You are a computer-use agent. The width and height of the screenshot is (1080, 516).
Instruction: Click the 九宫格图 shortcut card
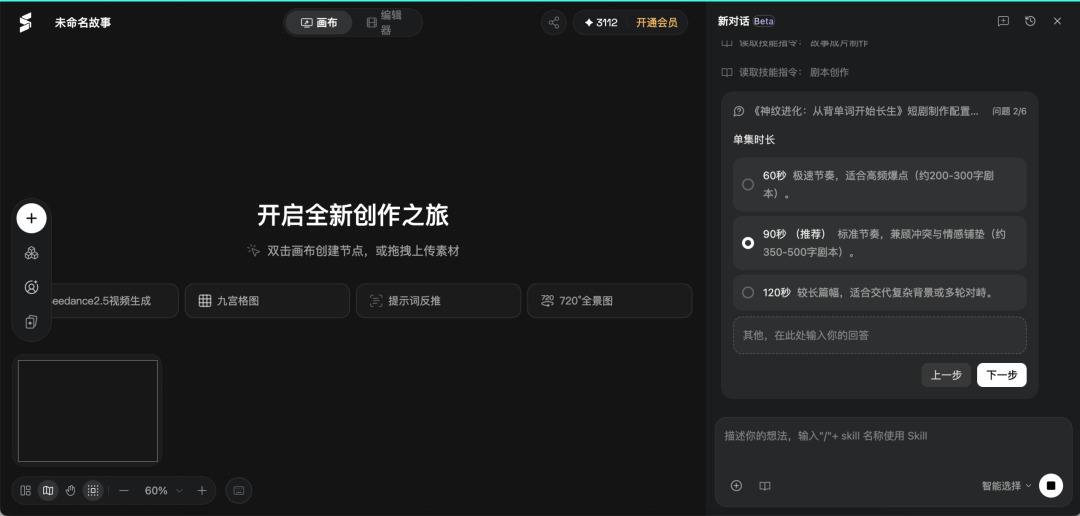coord(267,301)
